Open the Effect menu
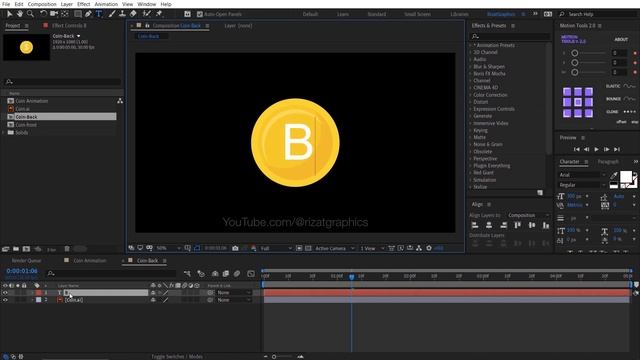The width and height of the screenshot is (640, 360). point(83,4)
